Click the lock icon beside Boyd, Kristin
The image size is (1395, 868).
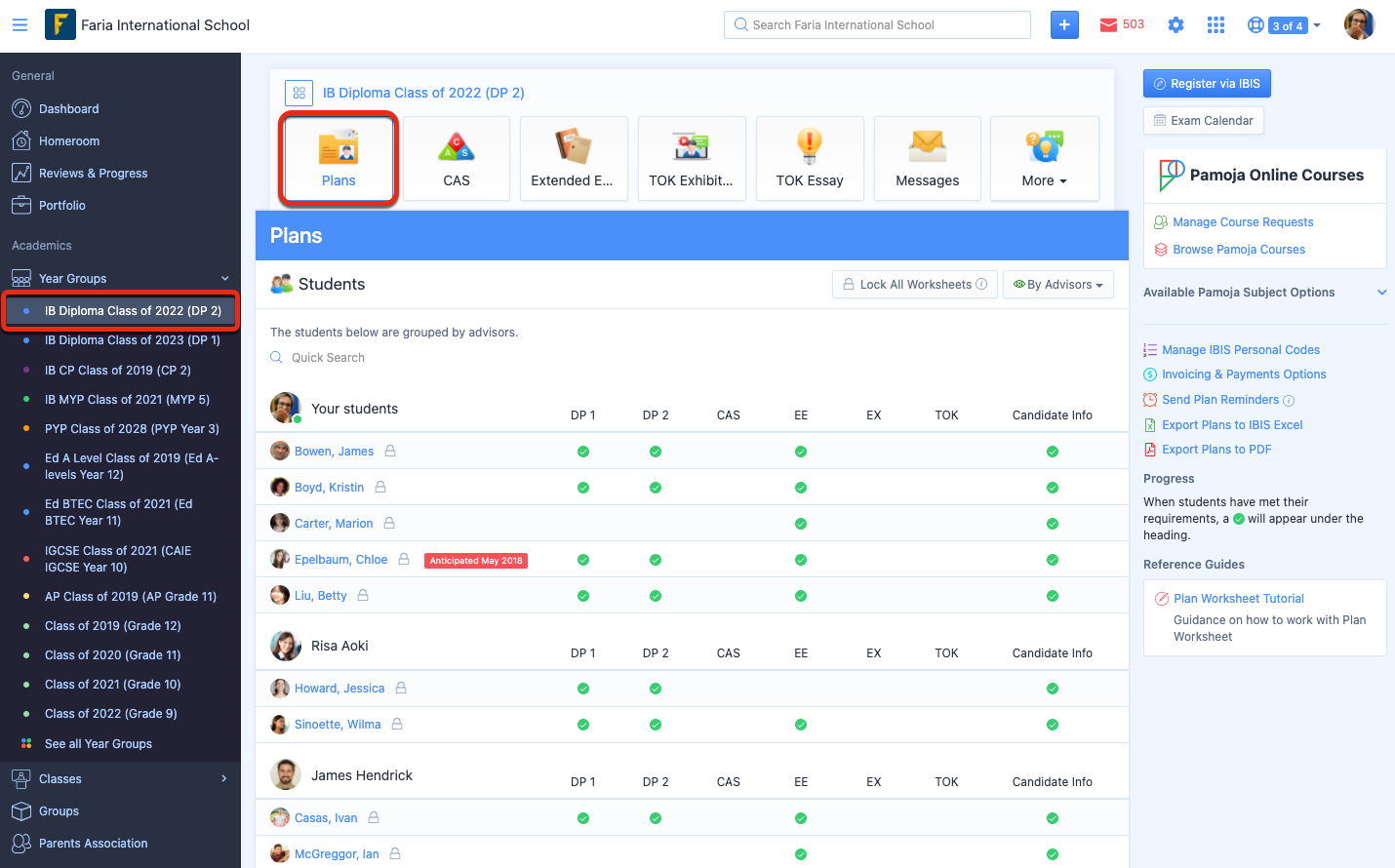pyautogui.click(x=380, y=487)
